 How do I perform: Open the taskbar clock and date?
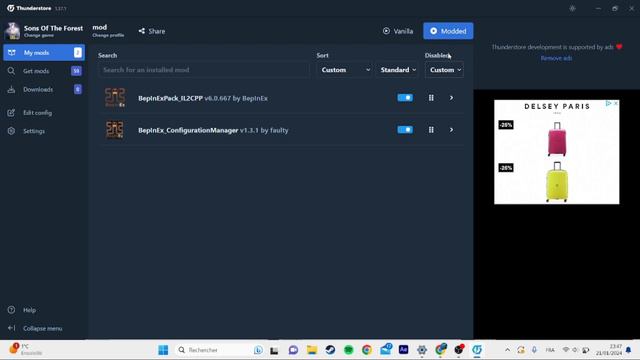click(x=609, y=350)
